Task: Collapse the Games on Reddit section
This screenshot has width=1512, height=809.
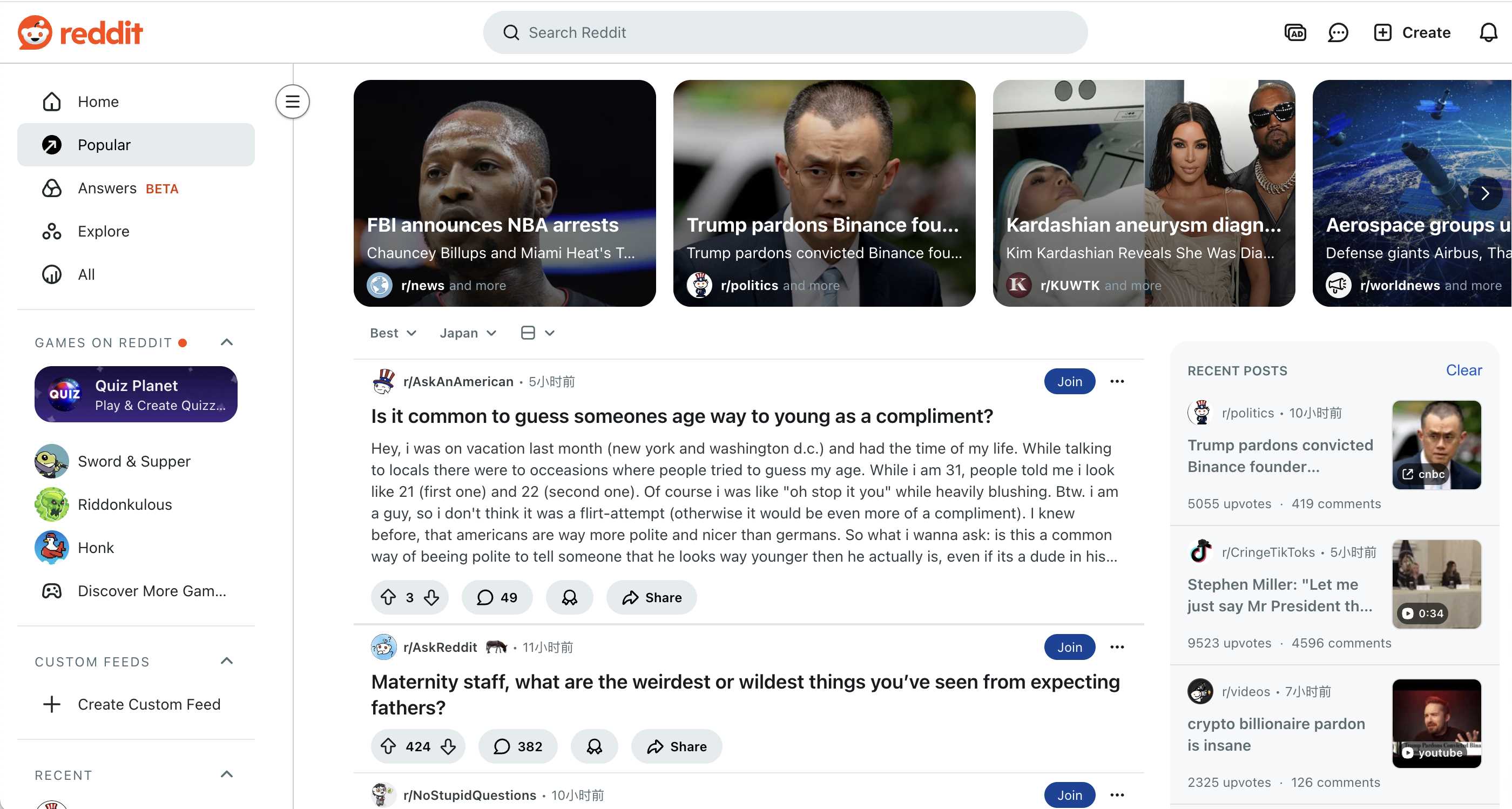Action: tap(227, 342)
